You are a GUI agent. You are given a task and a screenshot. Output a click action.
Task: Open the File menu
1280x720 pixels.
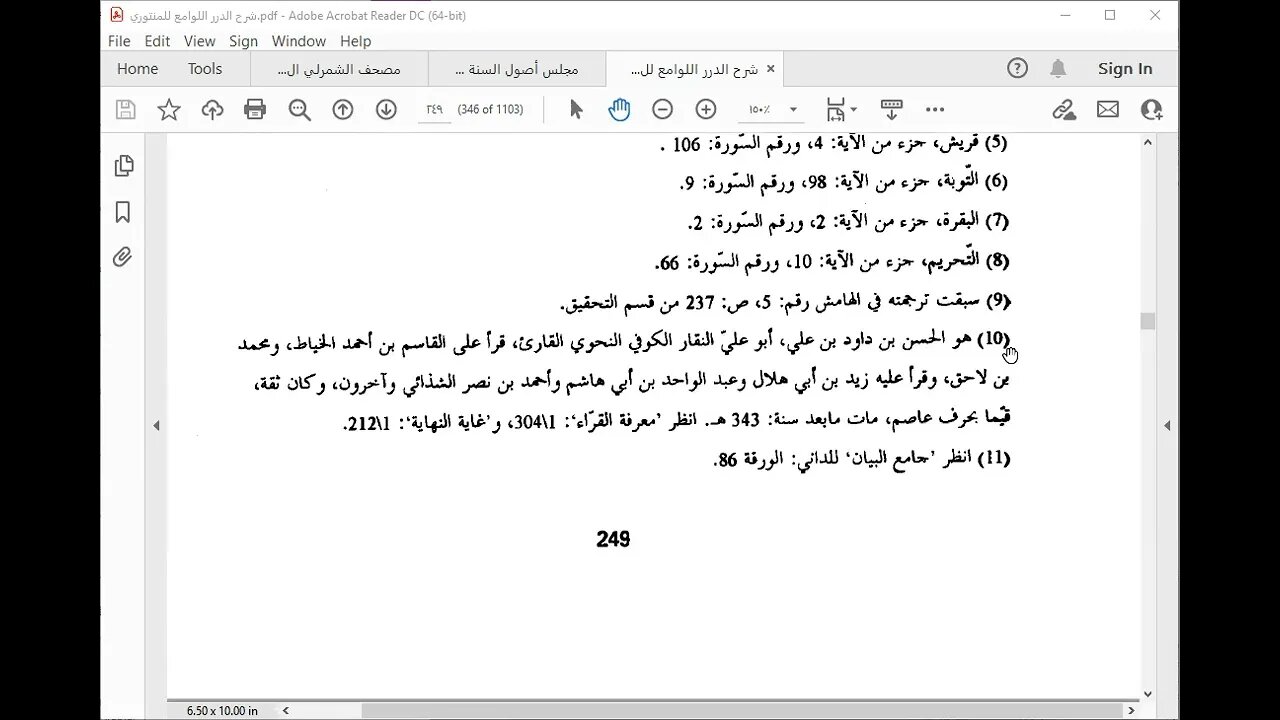(x=119, y=41)
